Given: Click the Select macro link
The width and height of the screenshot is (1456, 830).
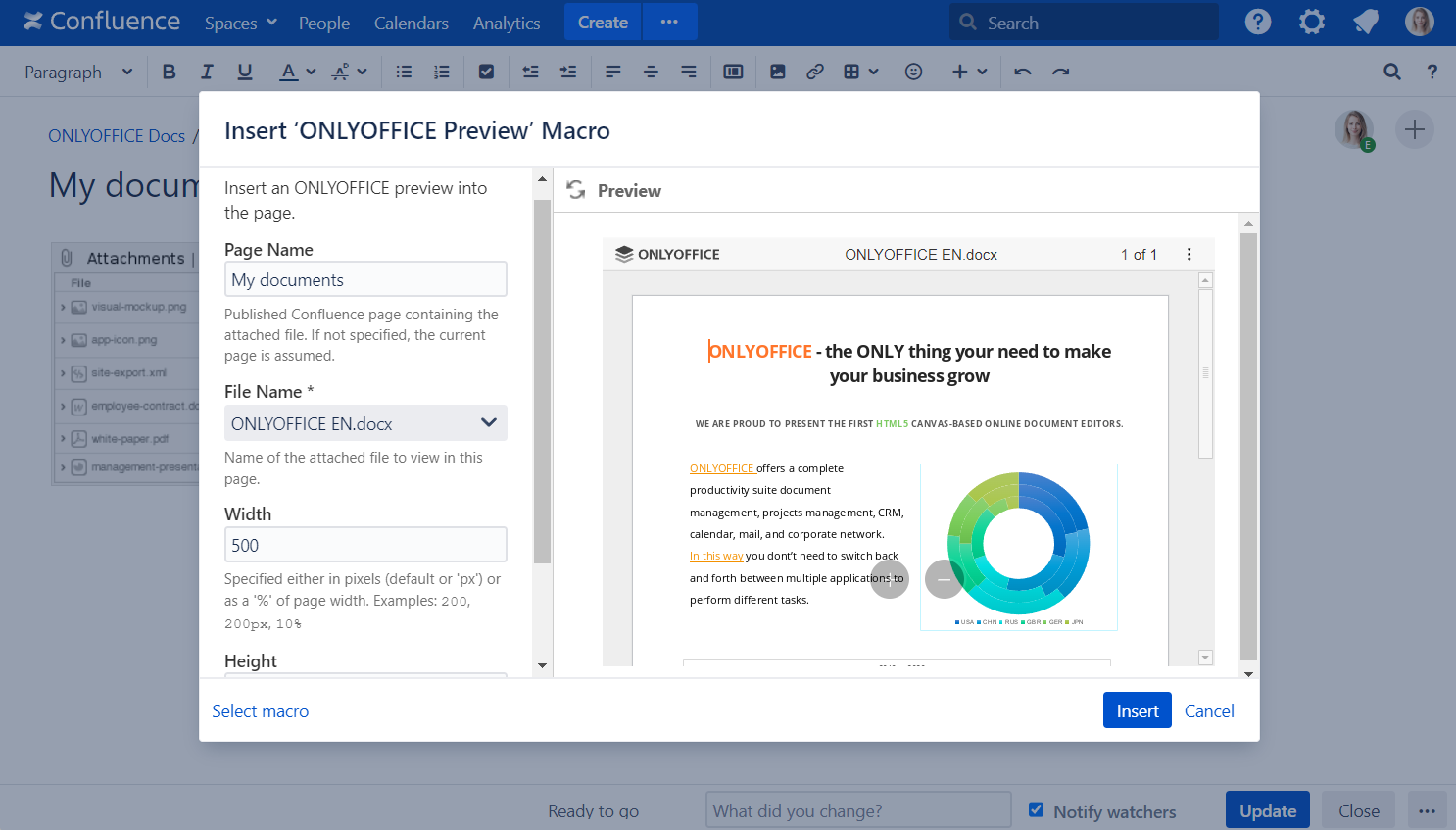Looking at the screenshot, I should pyautogui.click(x=260, y=711).
